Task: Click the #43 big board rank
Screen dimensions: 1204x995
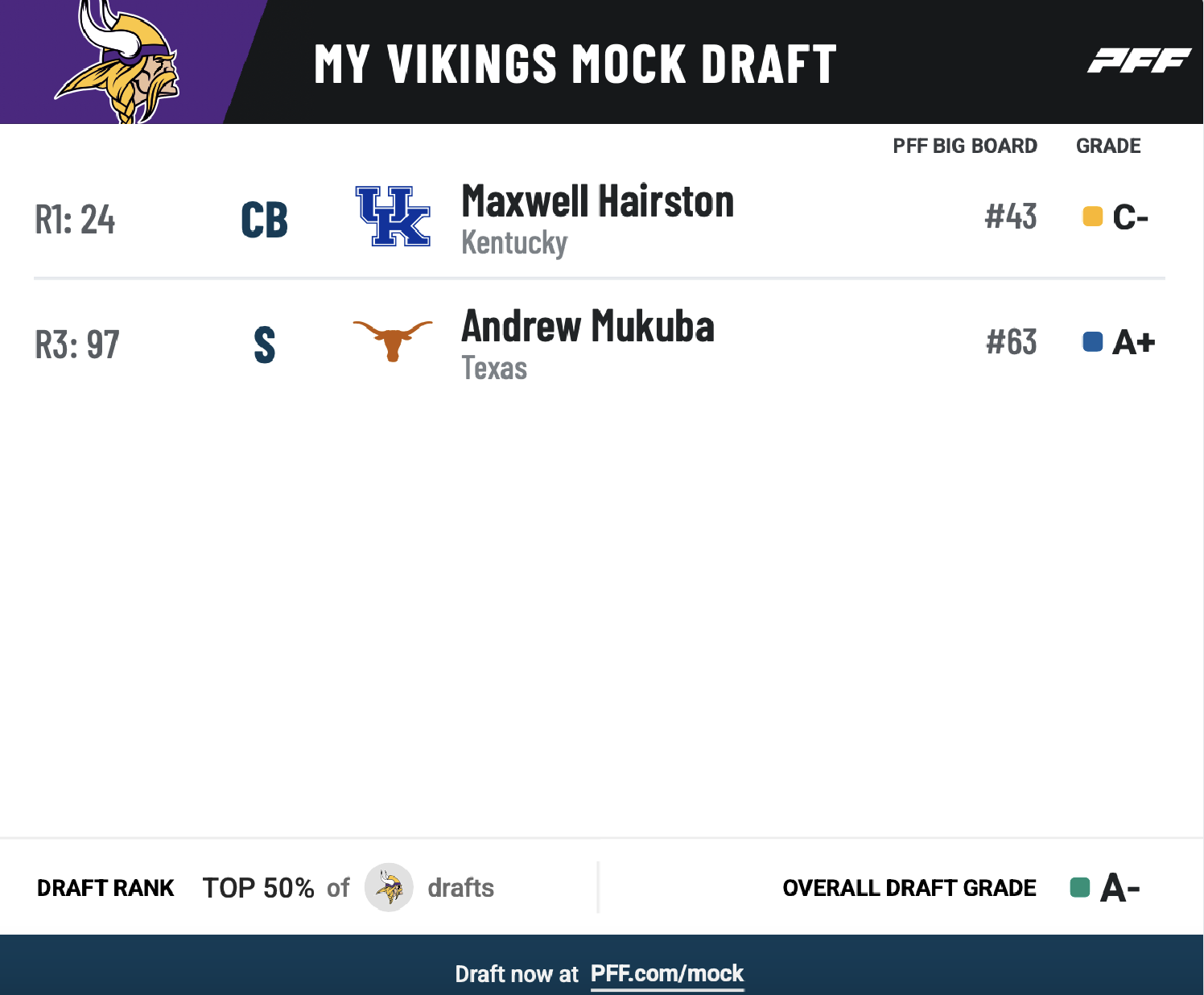Action: [1011, 217]
